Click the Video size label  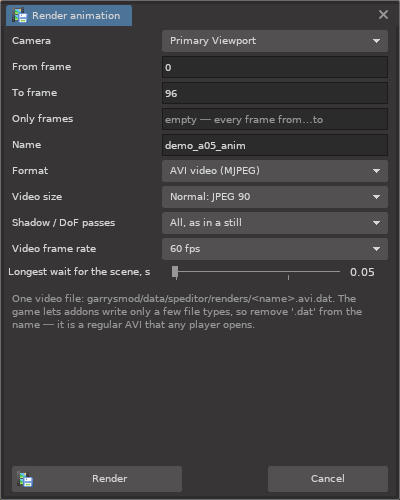point(37,197)
